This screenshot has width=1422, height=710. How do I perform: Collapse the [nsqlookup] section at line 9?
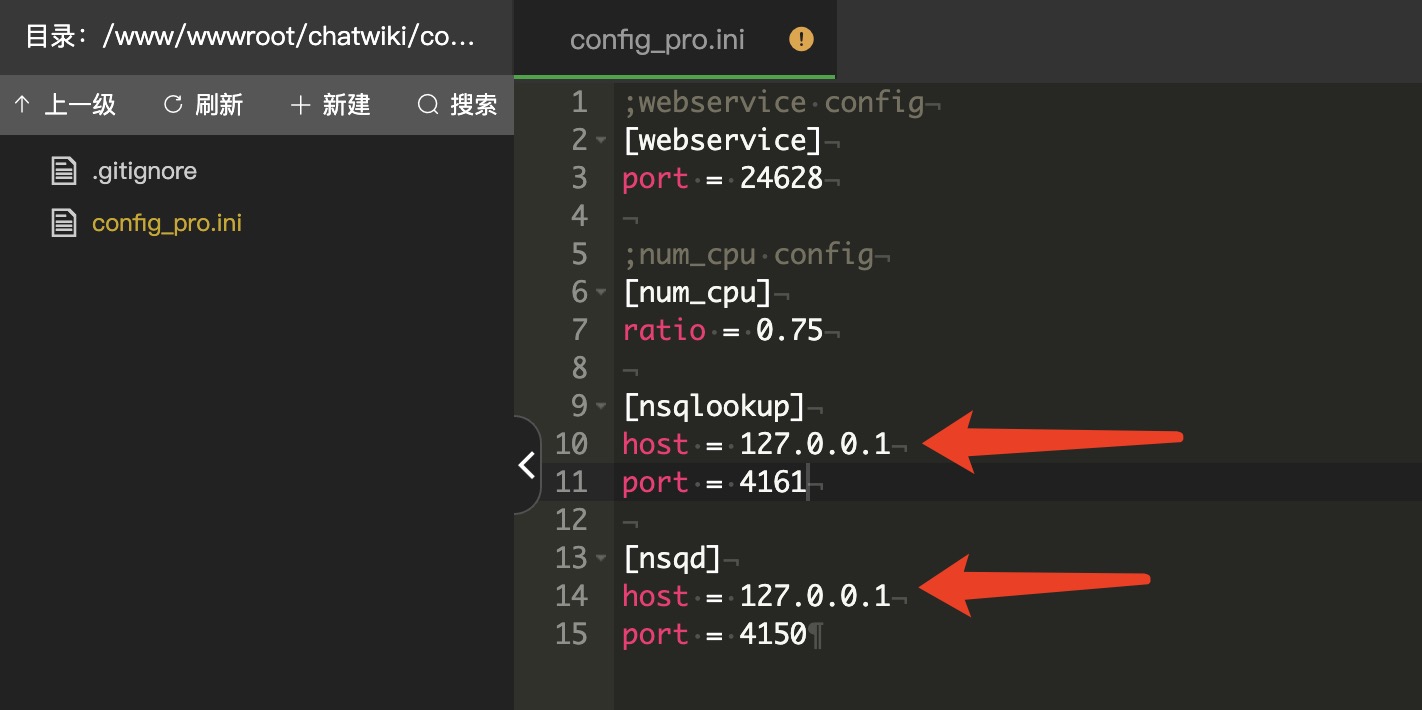click(601, 407)
